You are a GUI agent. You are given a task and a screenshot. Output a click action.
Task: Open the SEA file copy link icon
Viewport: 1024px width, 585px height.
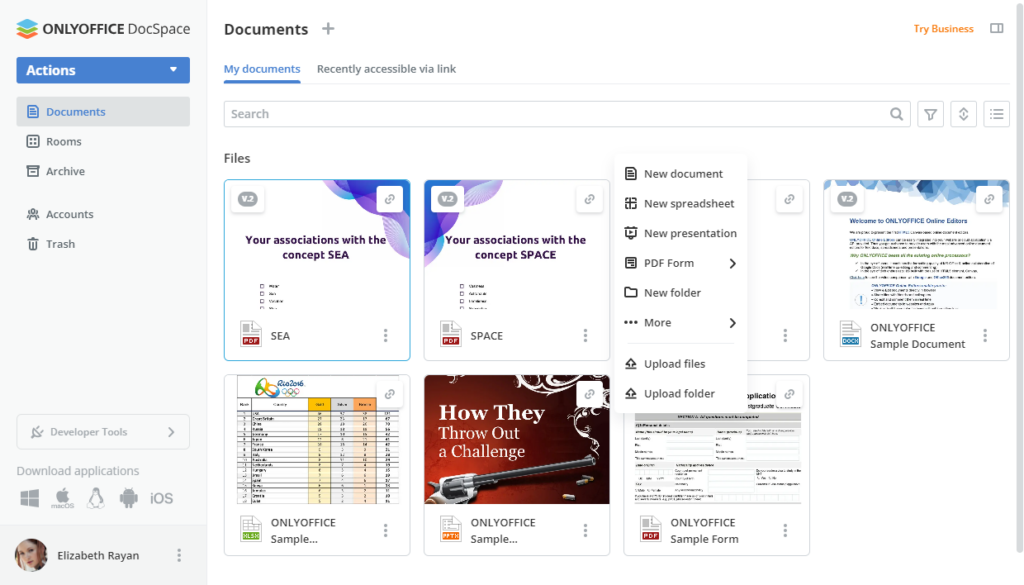[x=389, y=198]
